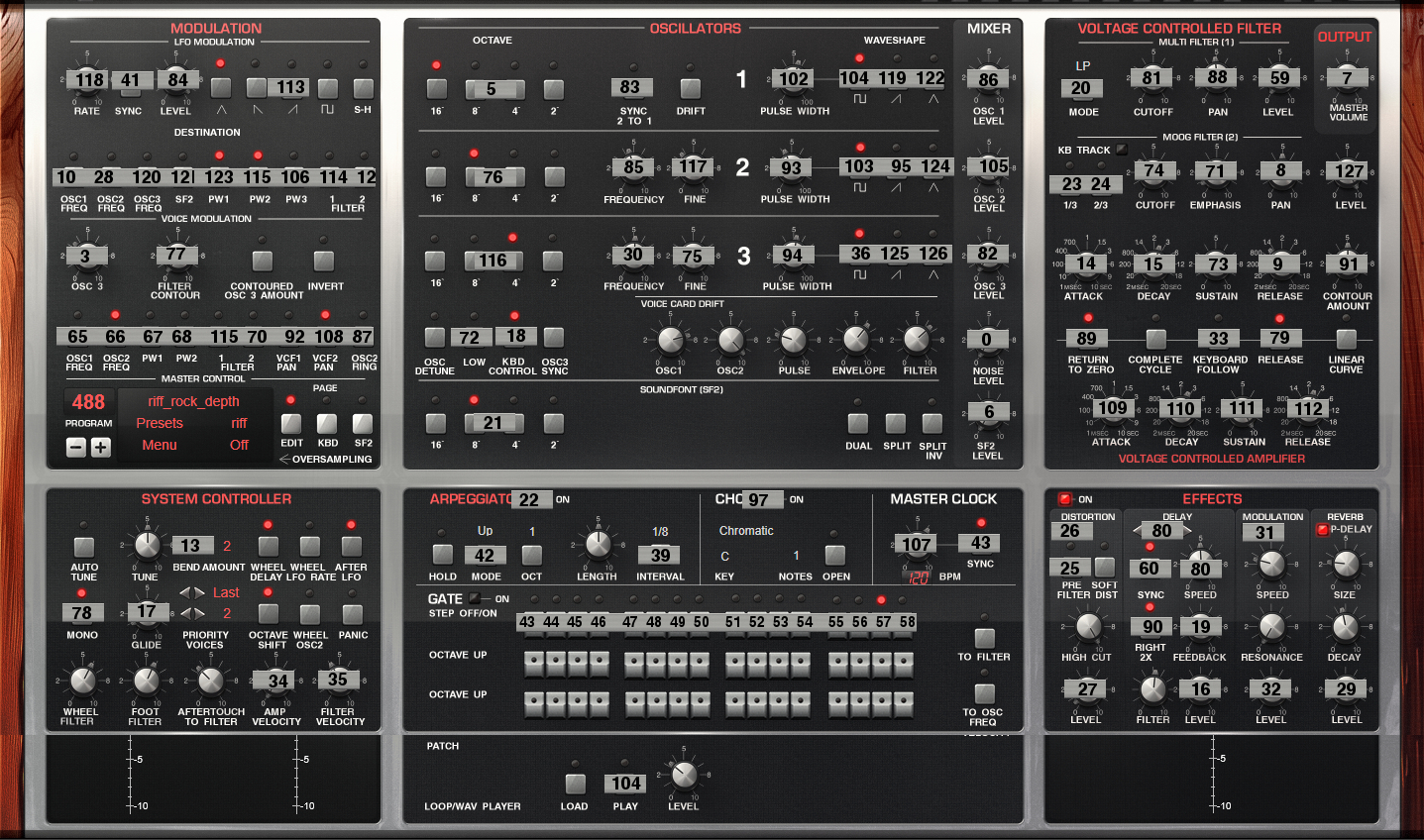Toggle the EFFECTS section power switch ON
The height and width of the screenshot is (840, 1424).
coord(1067,499)
